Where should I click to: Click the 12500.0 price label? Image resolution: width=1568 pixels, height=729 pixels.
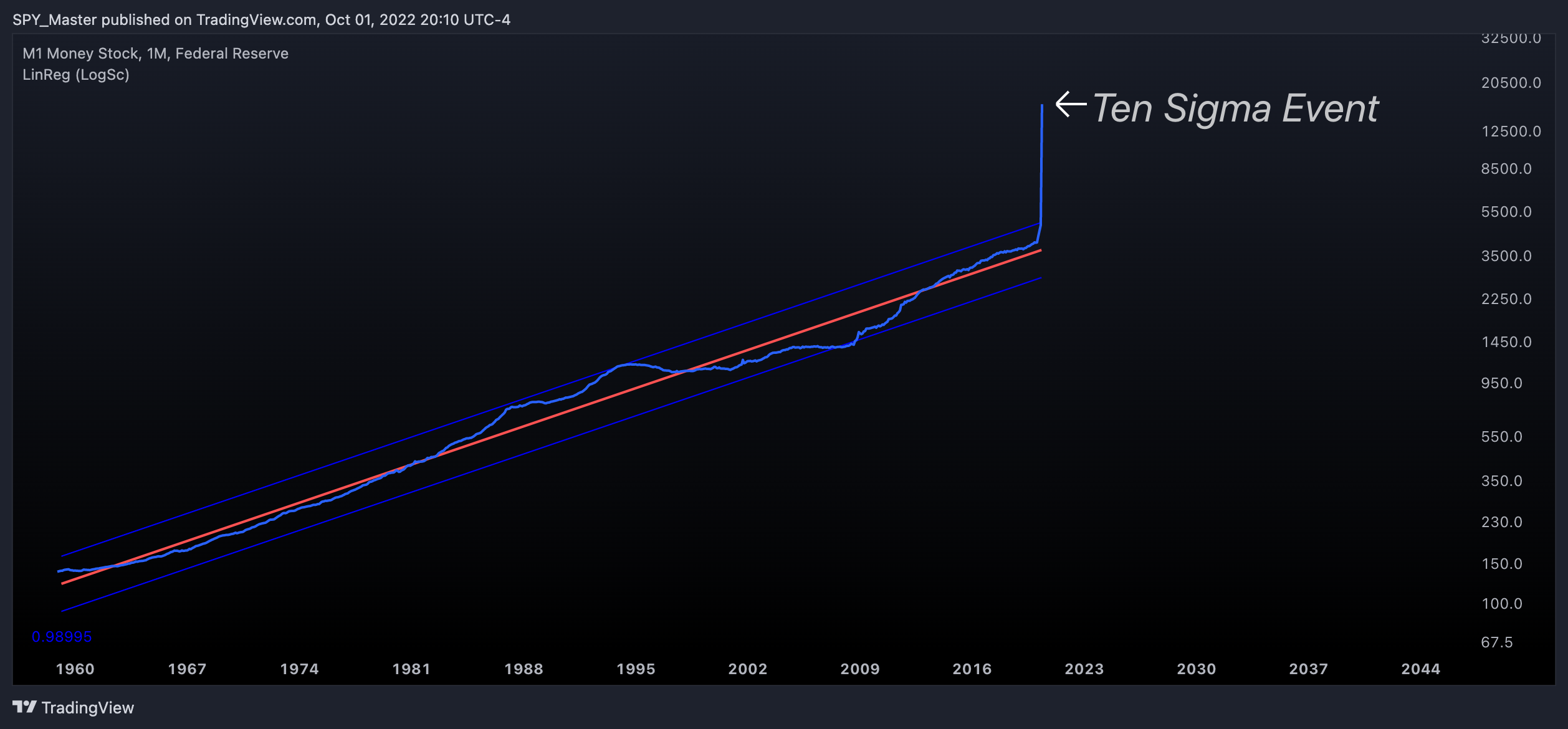[x=1511, y=131]
